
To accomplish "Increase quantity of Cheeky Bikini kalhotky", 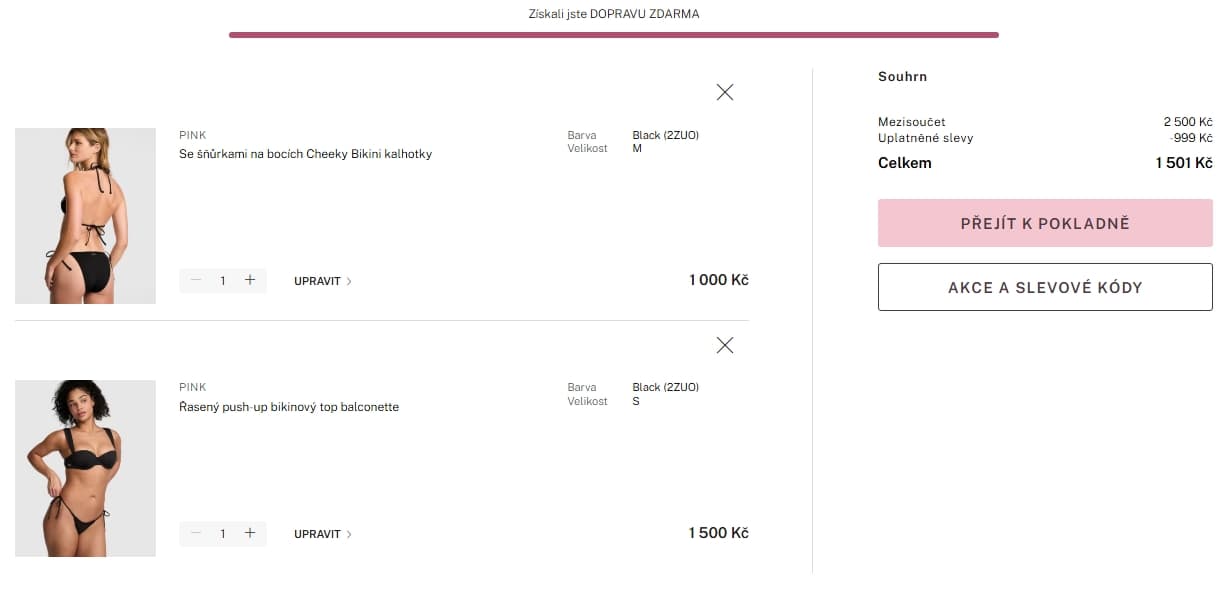I will point(250,280).
